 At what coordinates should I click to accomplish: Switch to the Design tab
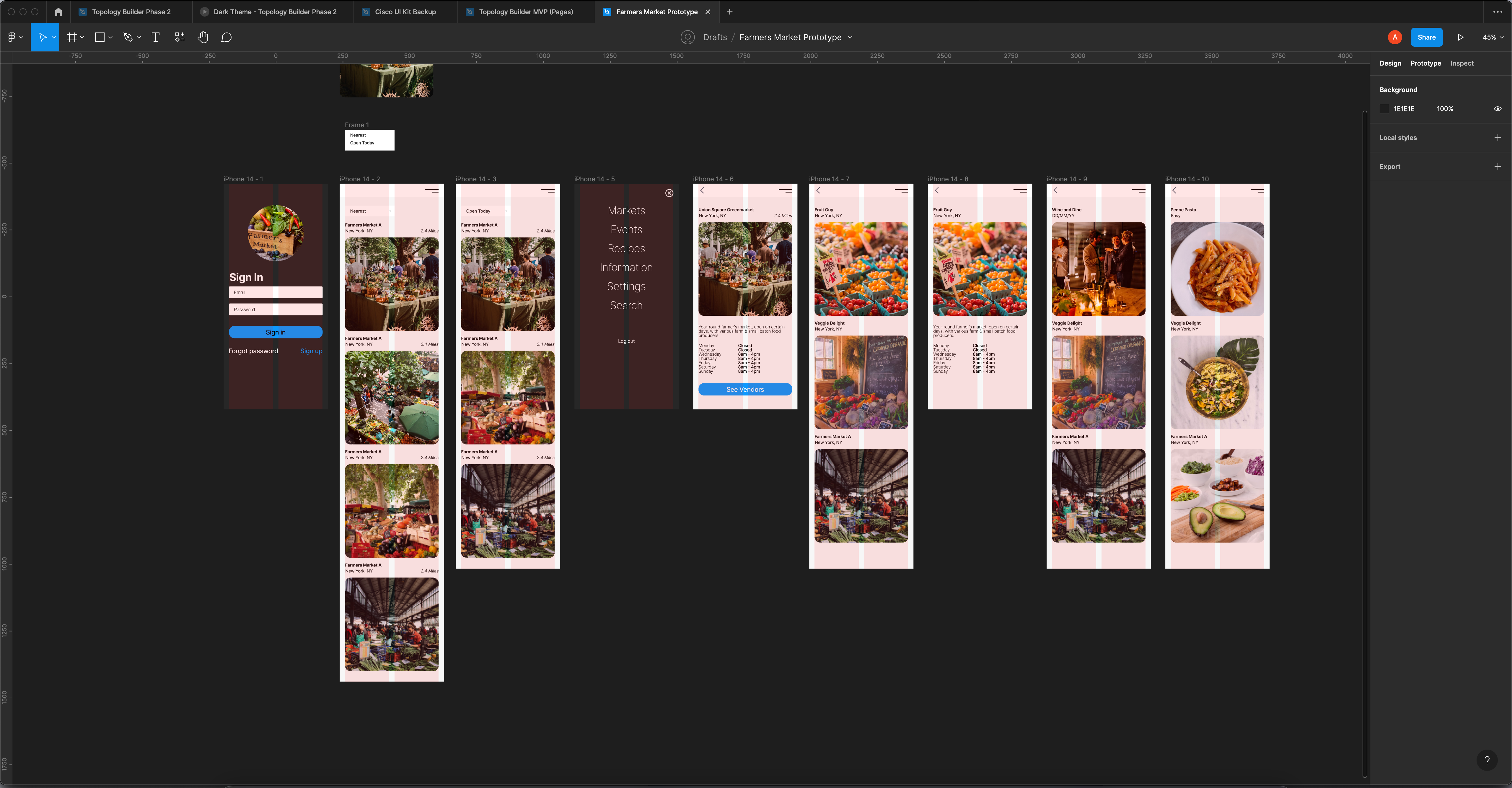click(x=1390, y=64)
